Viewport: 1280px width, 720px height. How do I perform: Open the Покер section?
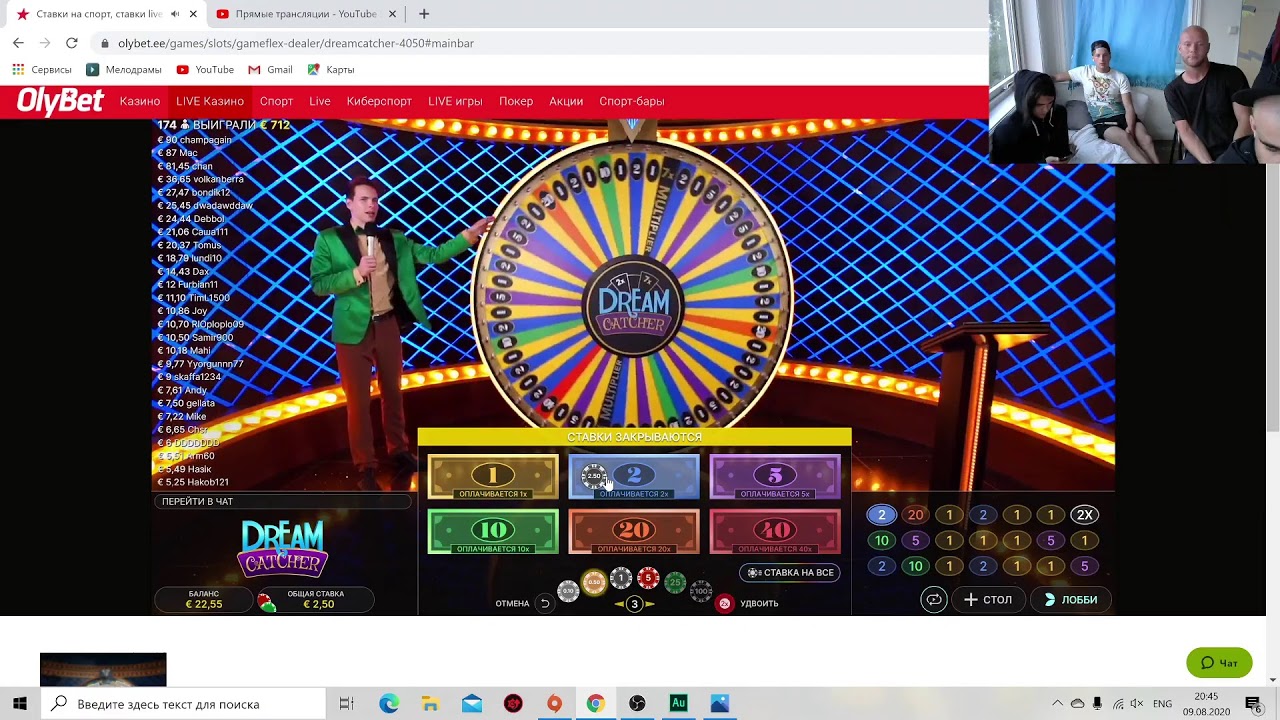pos(516,101)
